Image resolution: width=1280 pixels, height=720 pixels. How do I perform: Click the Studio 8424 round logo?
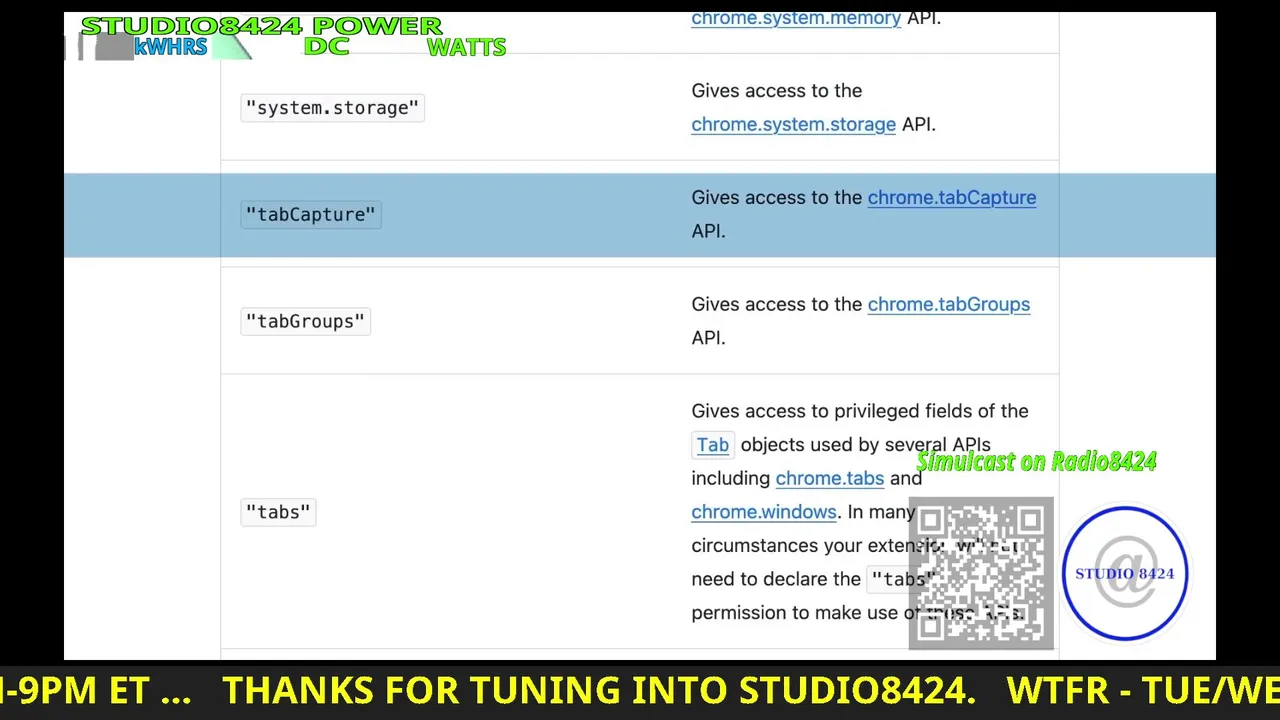pos(1125,573)
